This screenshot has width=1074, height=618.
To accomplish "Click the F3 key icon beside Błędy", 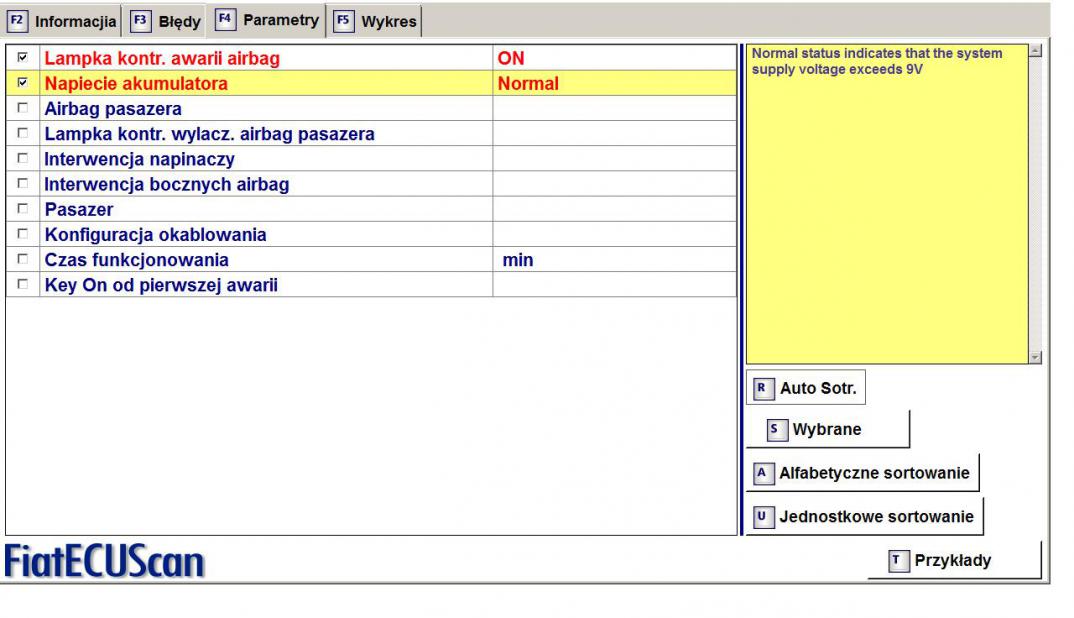I will pyautogui.click(x=140, y=21).
